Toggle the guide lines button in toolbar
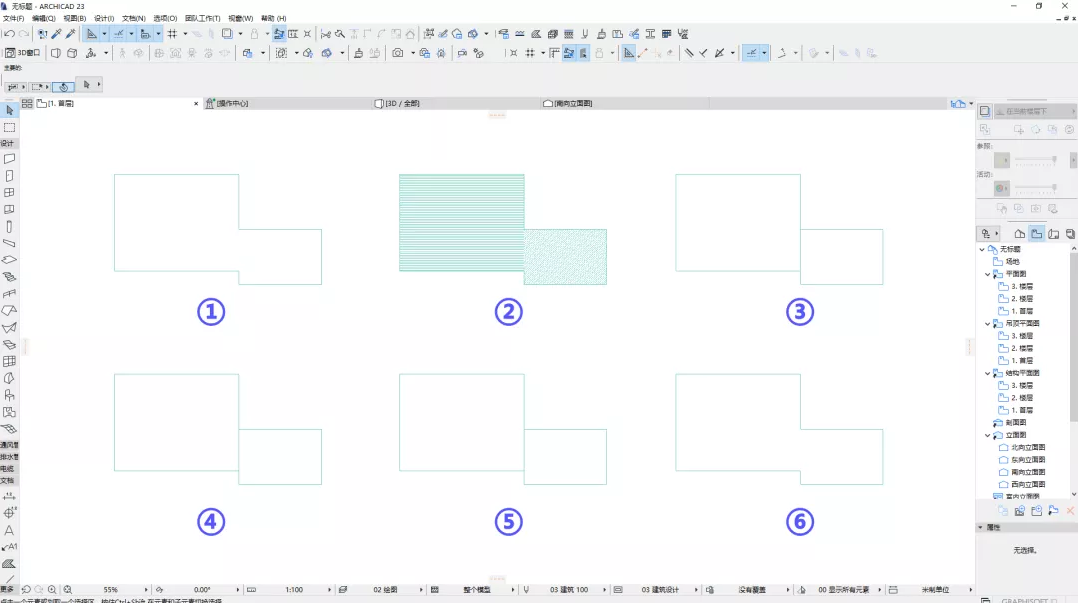This screenshot has height=603, width=1078. 91,34
